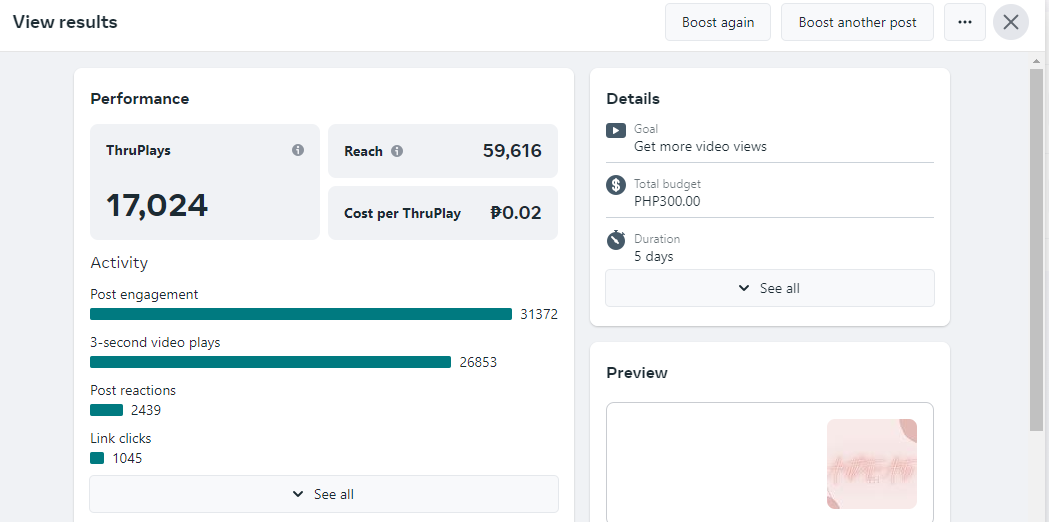This screenshot has height=522, width=1049.
Task: Click the vertical scrollbar on the right
Action: coord(1037,250)
